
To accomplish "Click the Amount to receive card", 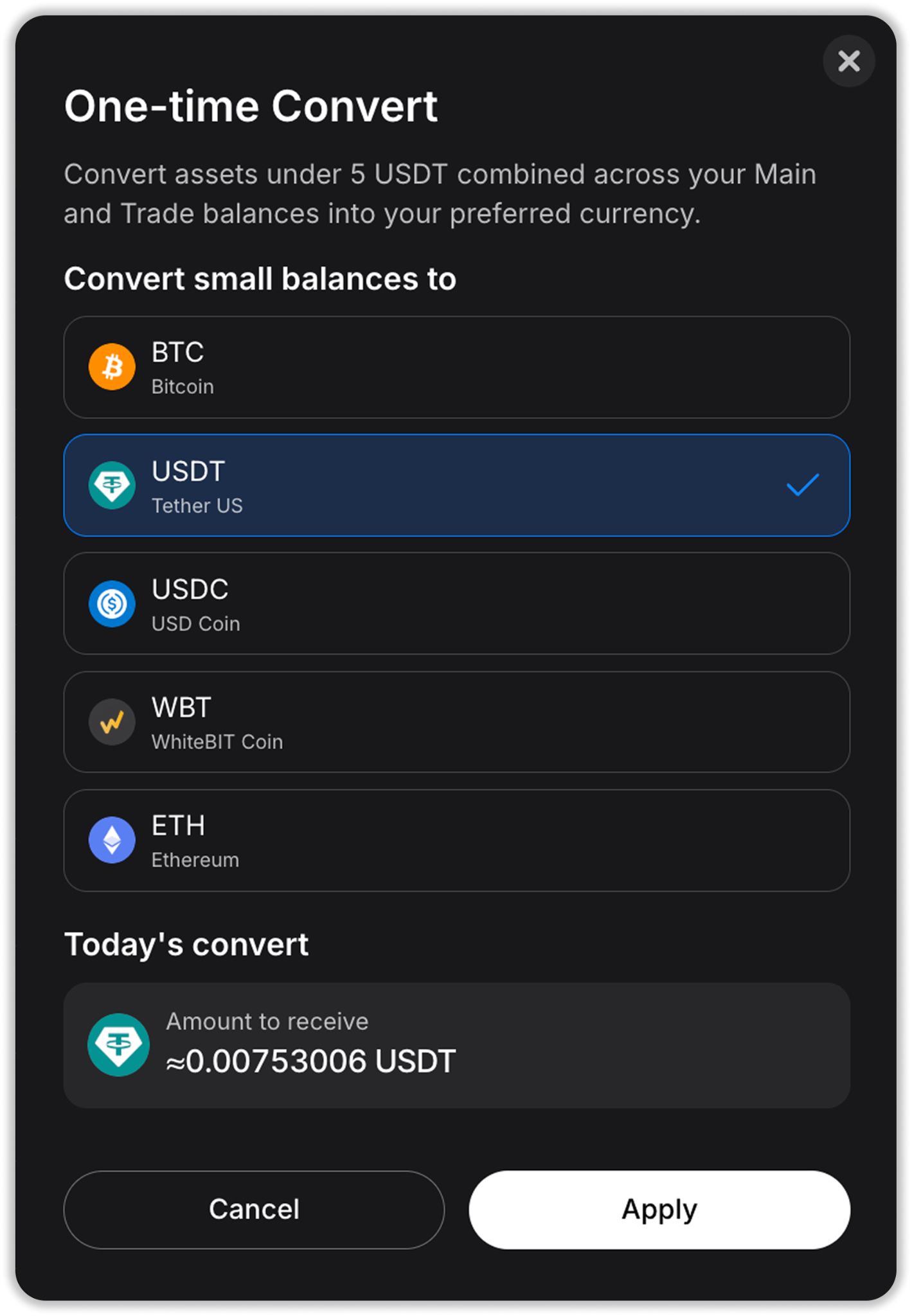I will [457, 1045].
